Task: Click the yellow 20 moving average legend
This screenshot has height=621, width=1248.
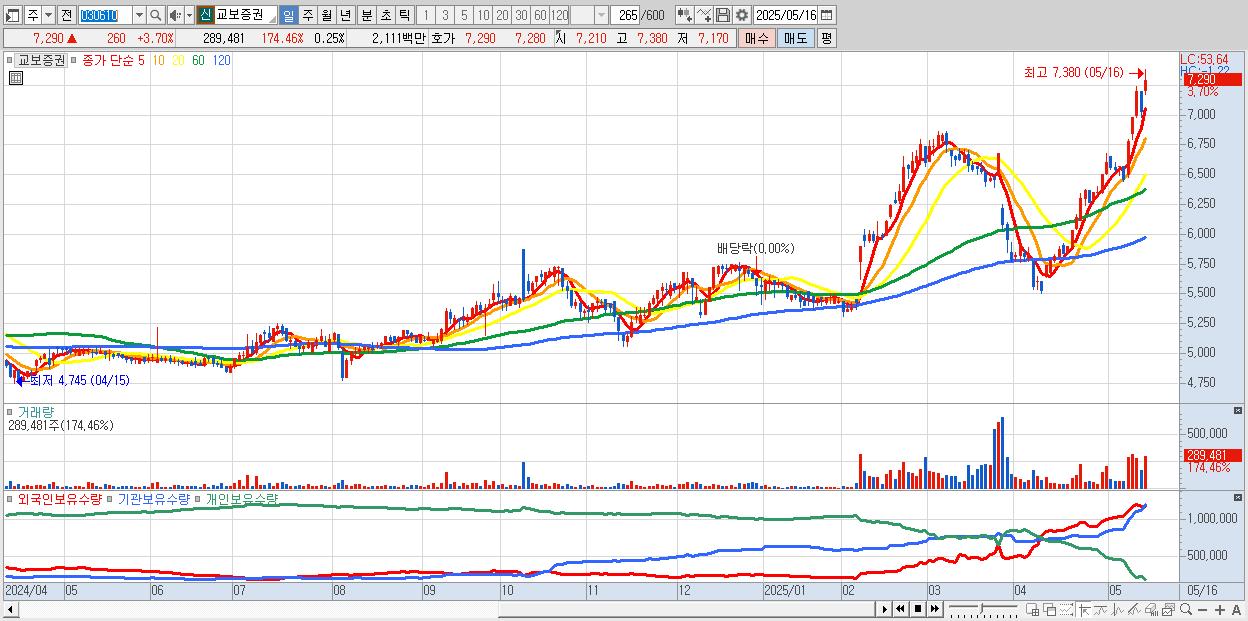Action: 178,60
